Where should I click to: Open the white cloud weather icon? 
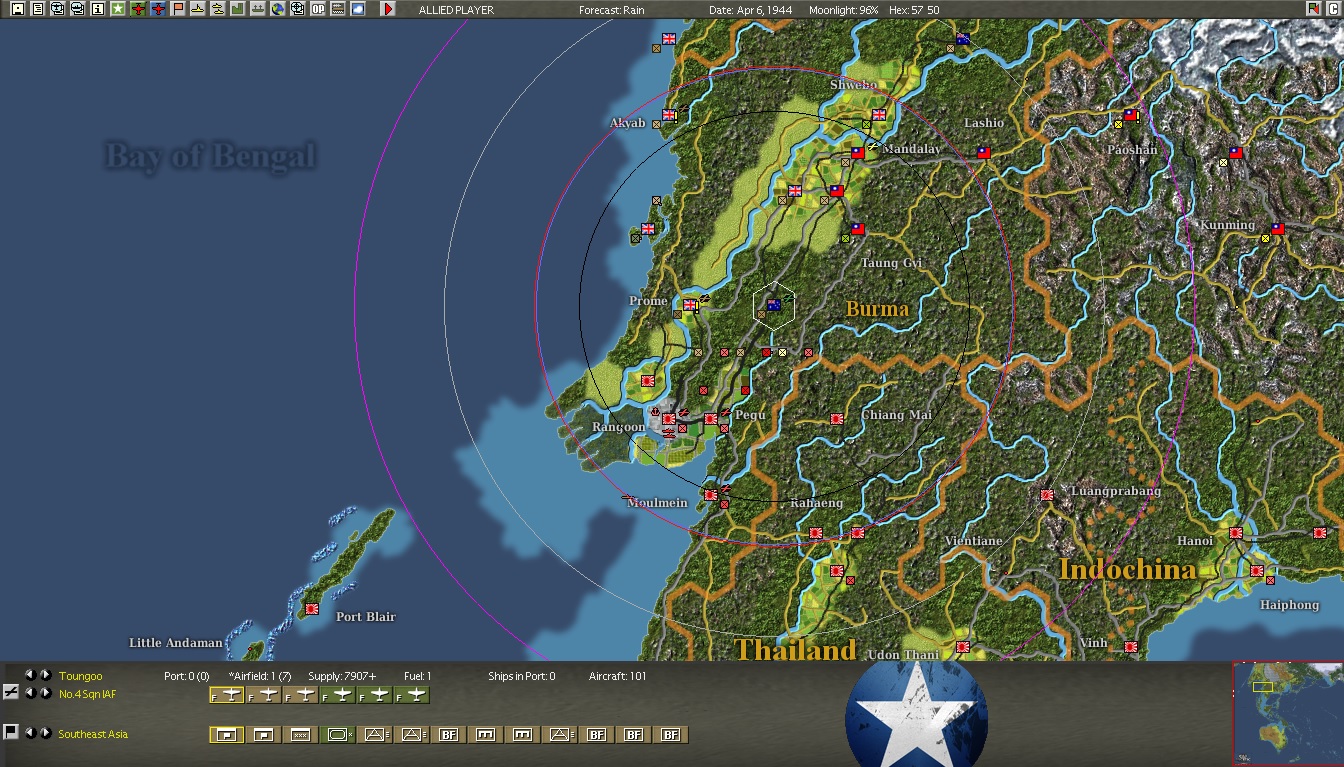coord(358,9)
